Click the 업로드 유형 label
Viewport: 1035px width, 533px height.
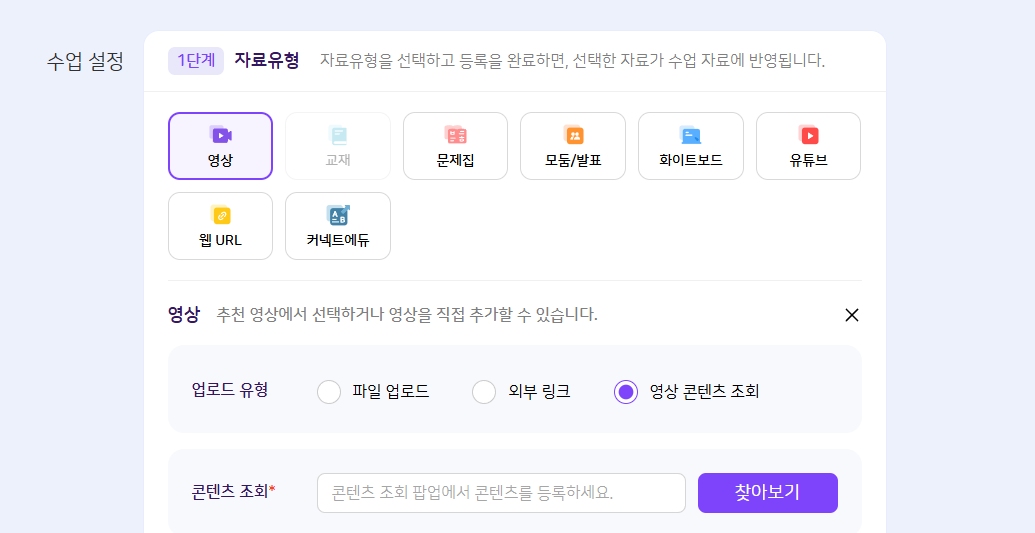230,390
